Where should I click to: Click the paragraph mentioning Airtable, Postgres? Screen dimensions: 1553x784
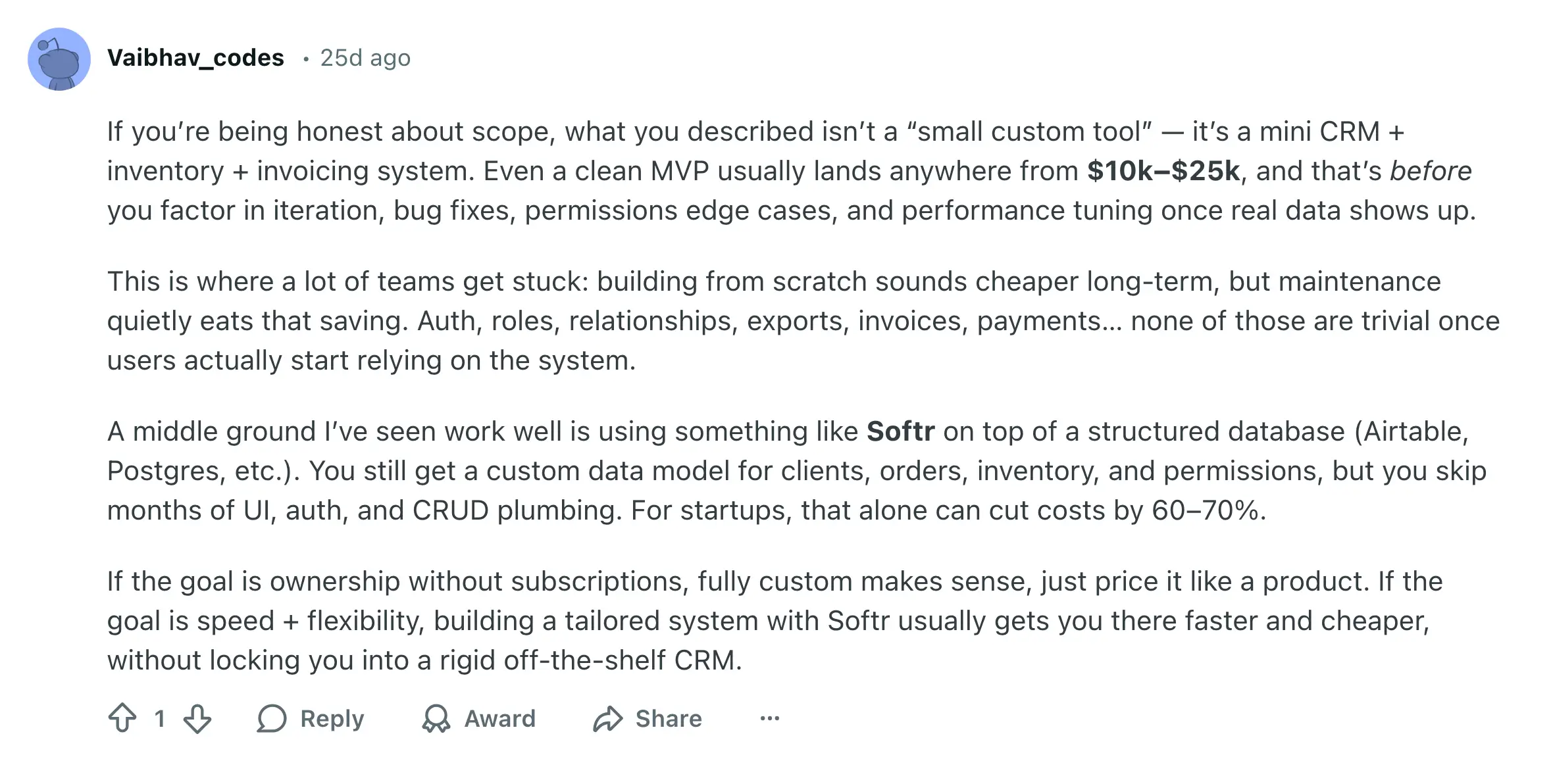point(797,471)
